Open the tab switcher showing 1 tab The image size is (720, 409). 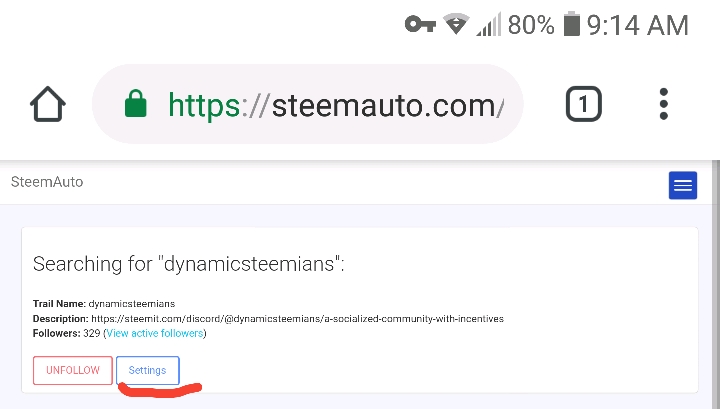coord(584,104)
